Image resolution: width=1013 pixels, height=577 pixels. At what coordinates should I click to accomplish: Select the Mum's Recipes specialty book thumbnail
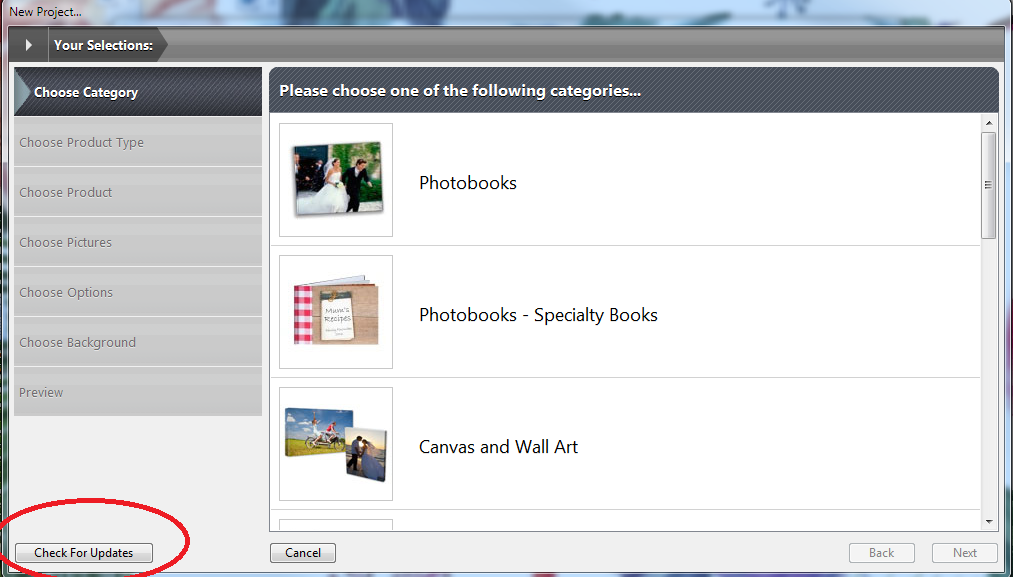(336, 312)
